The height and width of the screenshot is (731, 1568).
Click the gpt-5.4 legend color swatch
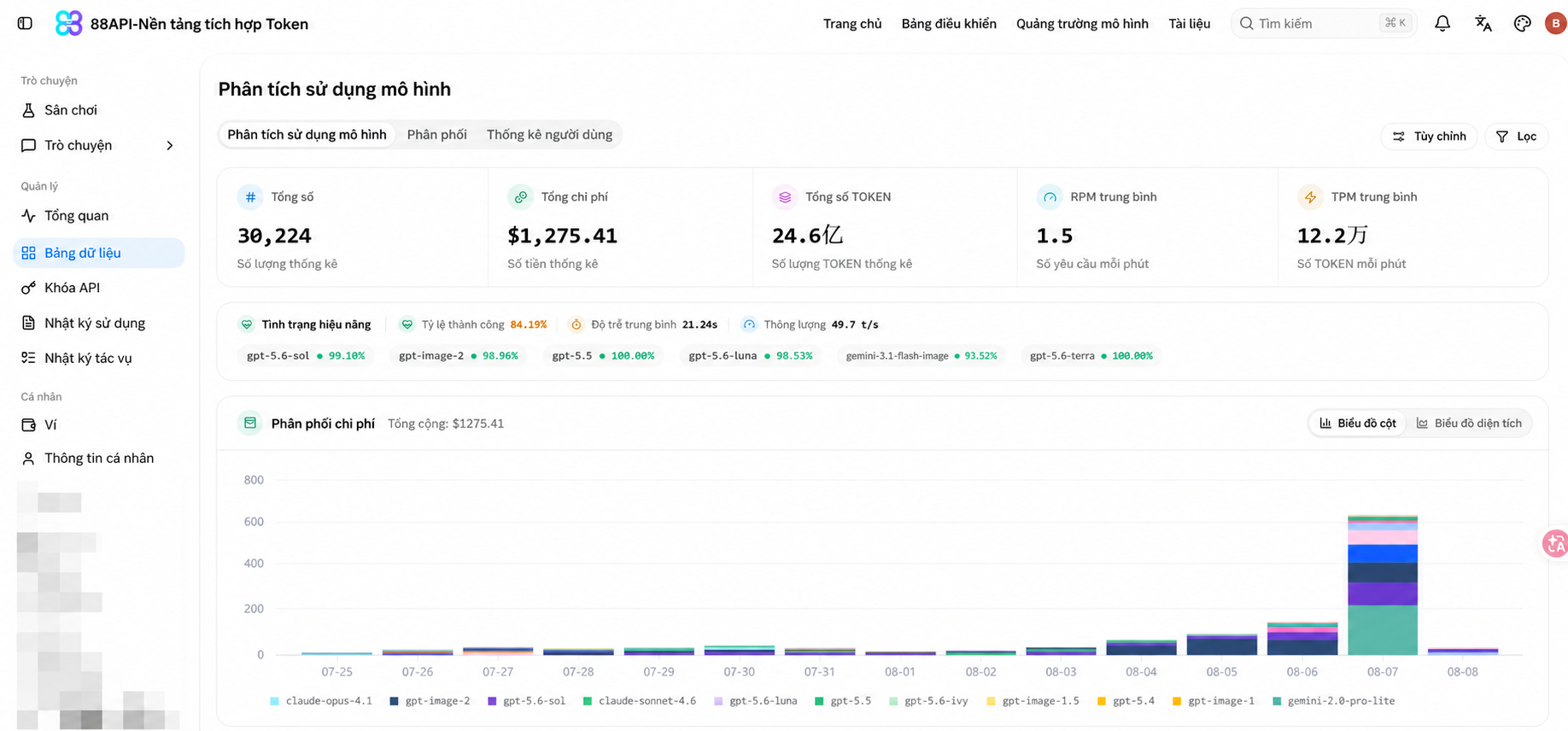(x=1102, y=701)
